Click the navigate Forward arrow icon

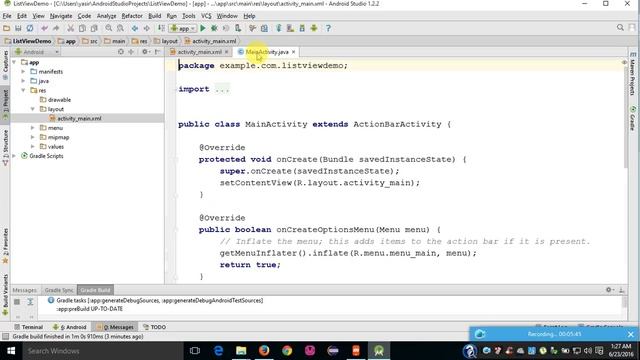click(x=146, y=28)
